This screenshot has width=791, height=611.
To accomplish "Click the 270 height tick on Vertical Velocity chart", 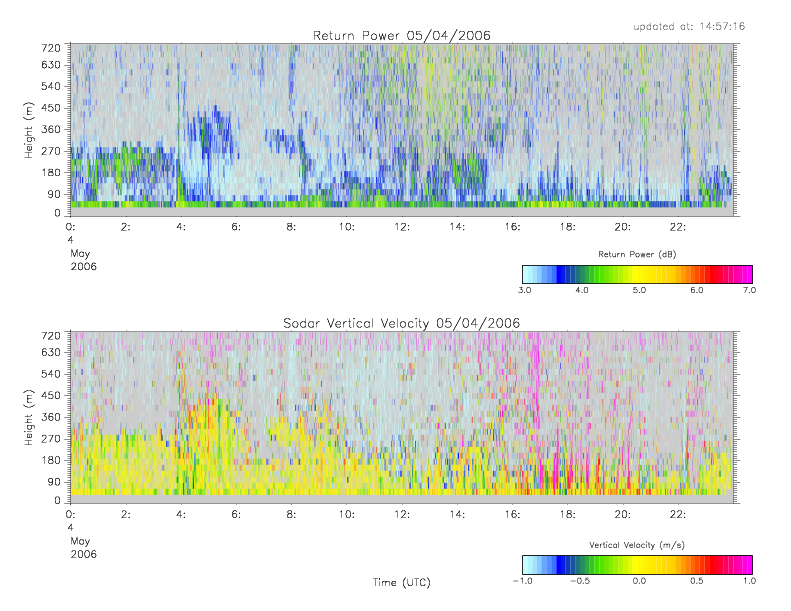I will [x=51, y=438].
